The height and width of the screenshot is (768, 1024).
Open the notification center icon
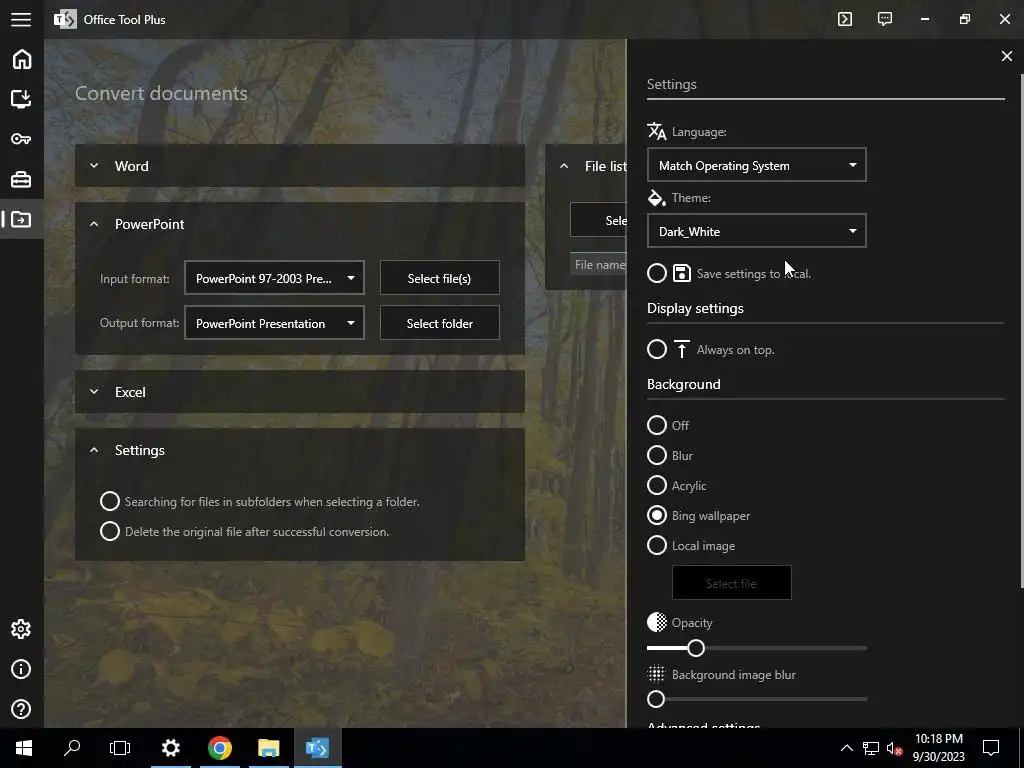(991, 748)
